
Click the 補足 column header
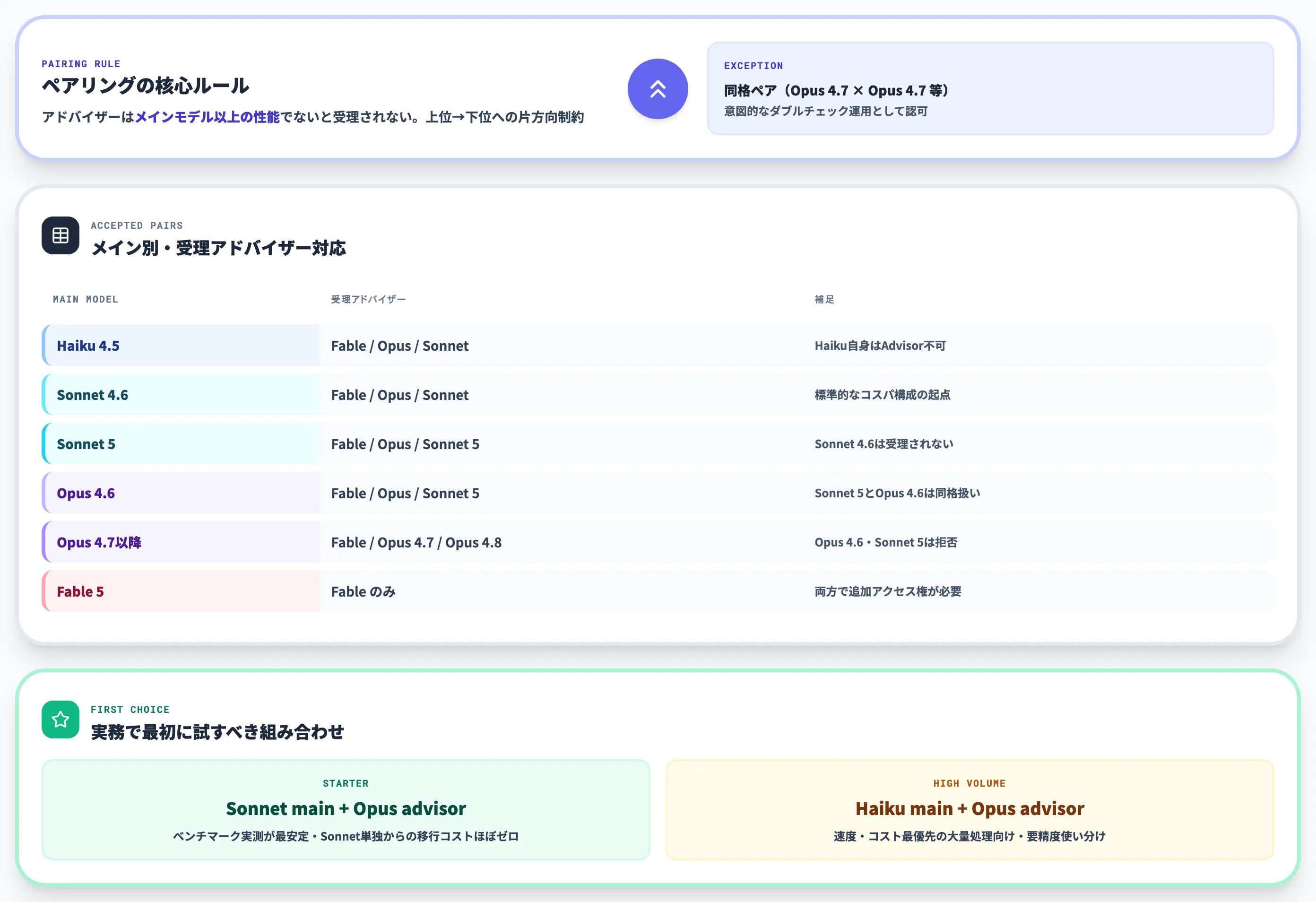(x=824, y=299)
